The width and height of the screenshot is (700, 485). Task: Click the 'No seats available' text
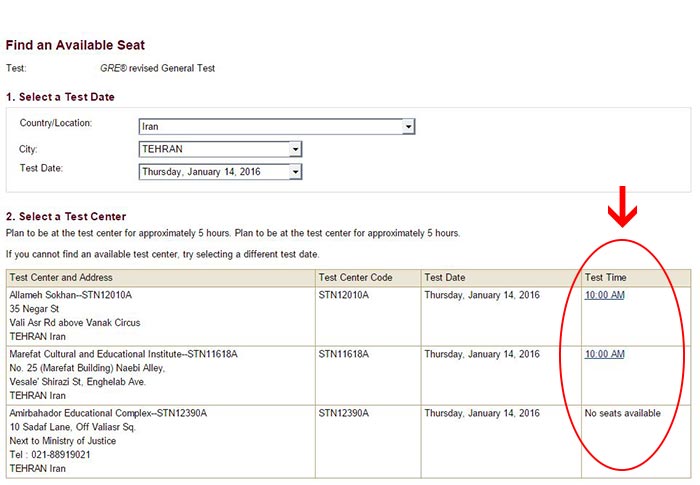[621, 413]
